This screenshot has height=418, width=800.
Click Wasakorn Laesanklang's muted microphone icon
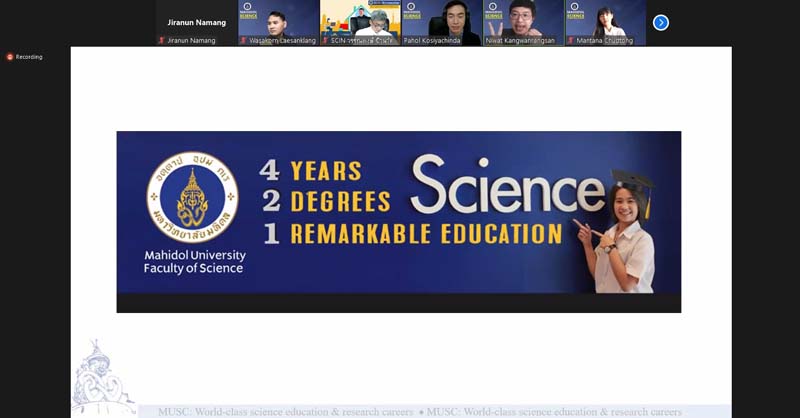[x=243, y=40]
